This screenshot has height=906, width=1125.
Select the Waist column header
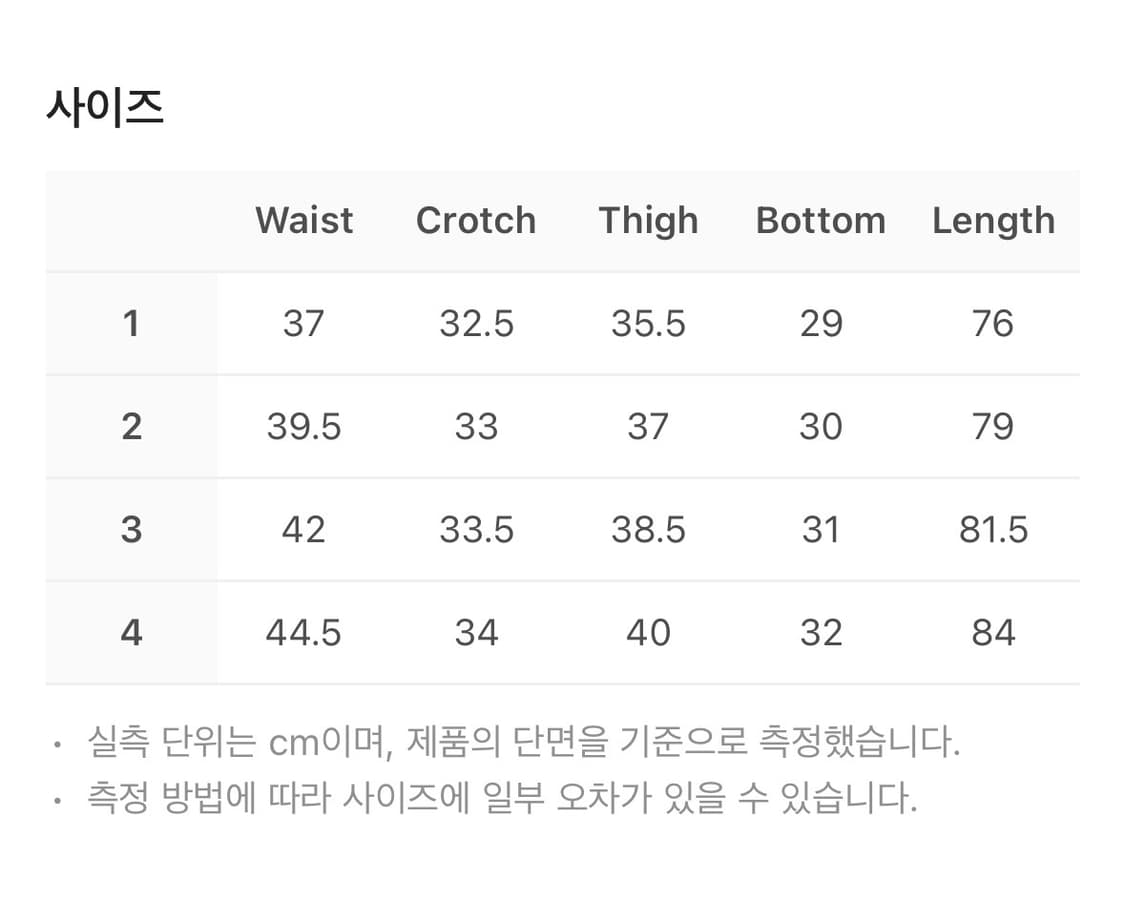click(x=304, y=220)
